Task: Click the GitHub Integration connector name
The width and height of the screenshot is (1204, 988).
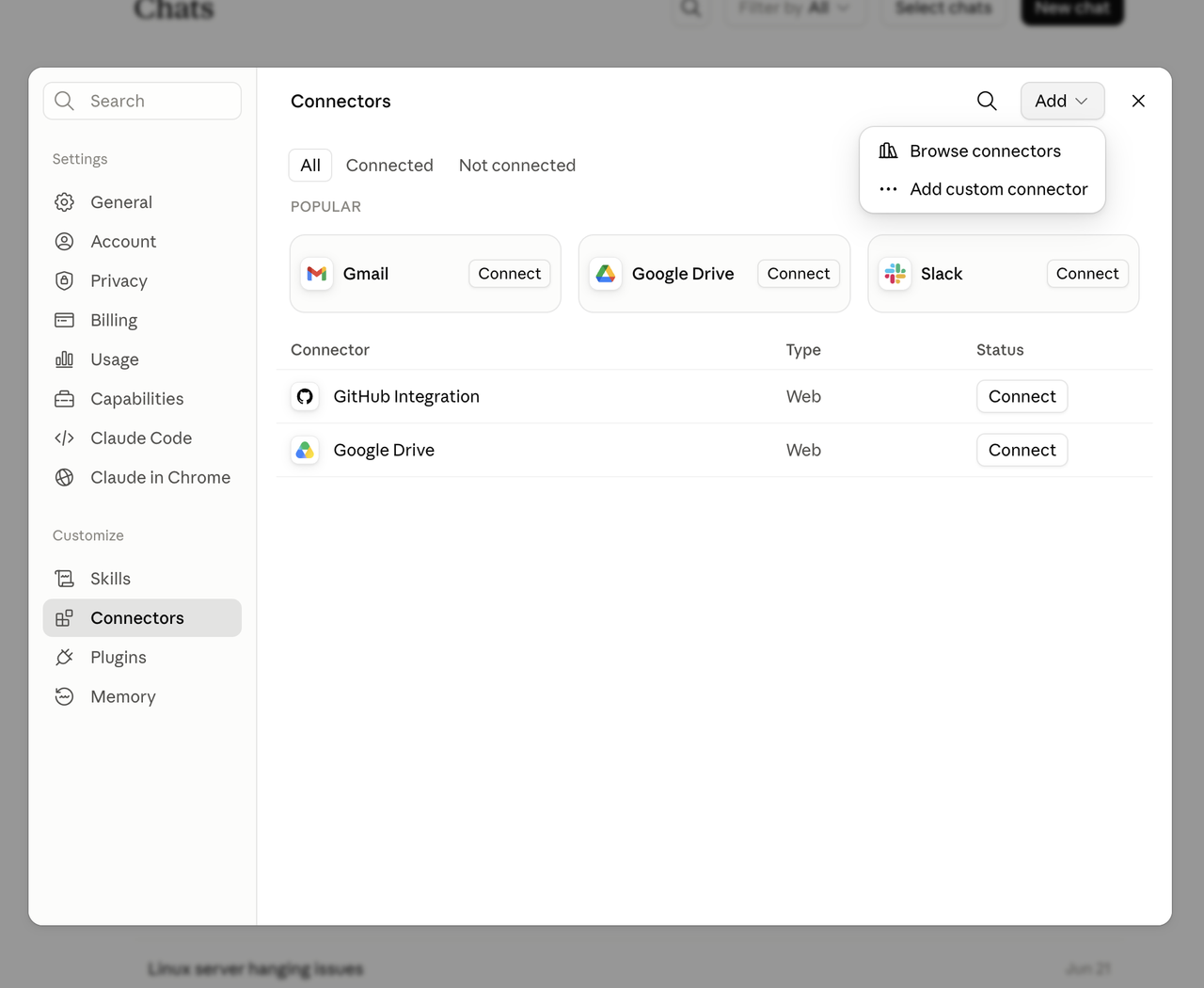Action: coord(406,397)
